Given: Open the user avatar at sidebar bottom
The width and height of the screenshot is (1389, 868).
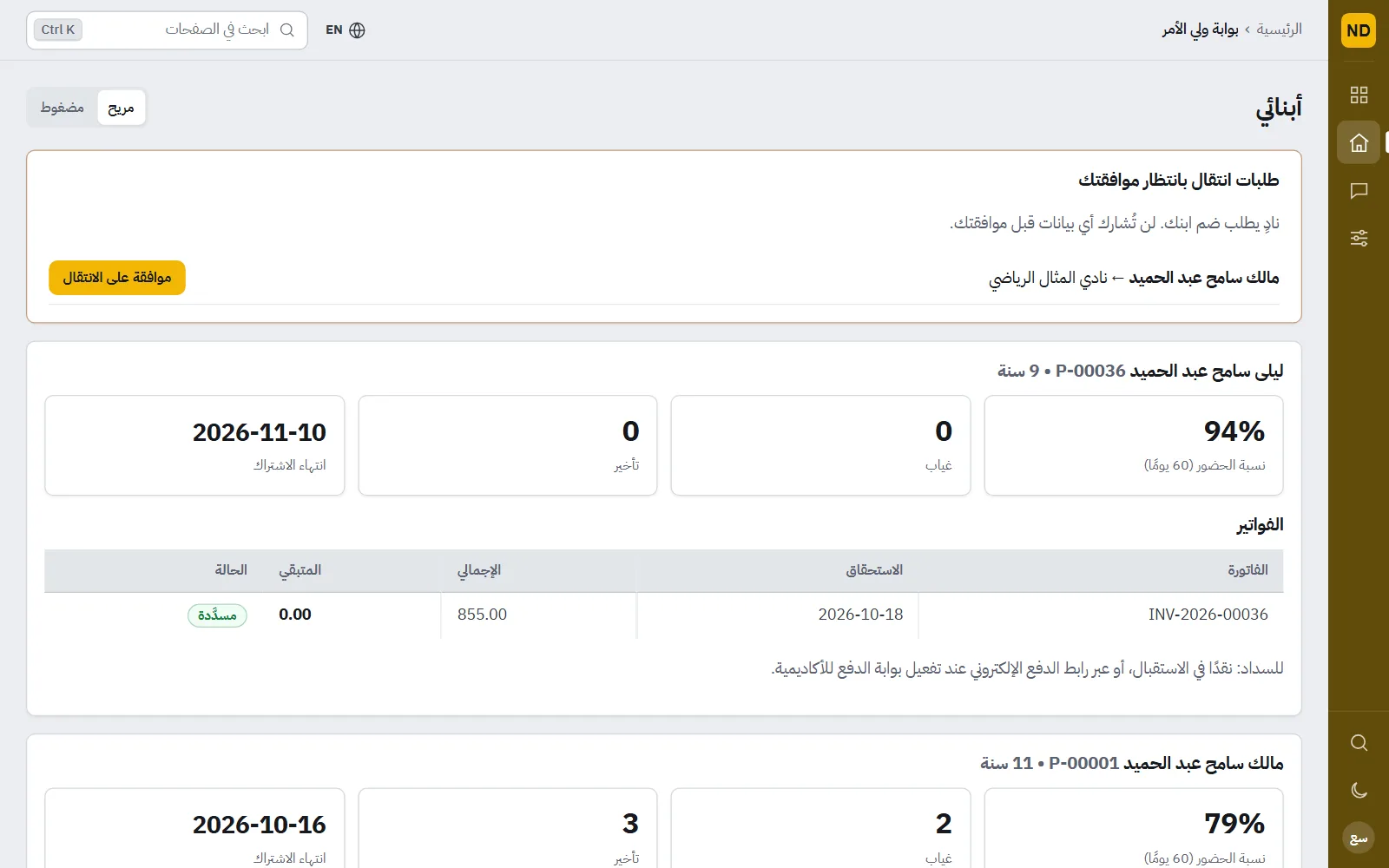Looking at the screenshot, I should (1359, 838).
